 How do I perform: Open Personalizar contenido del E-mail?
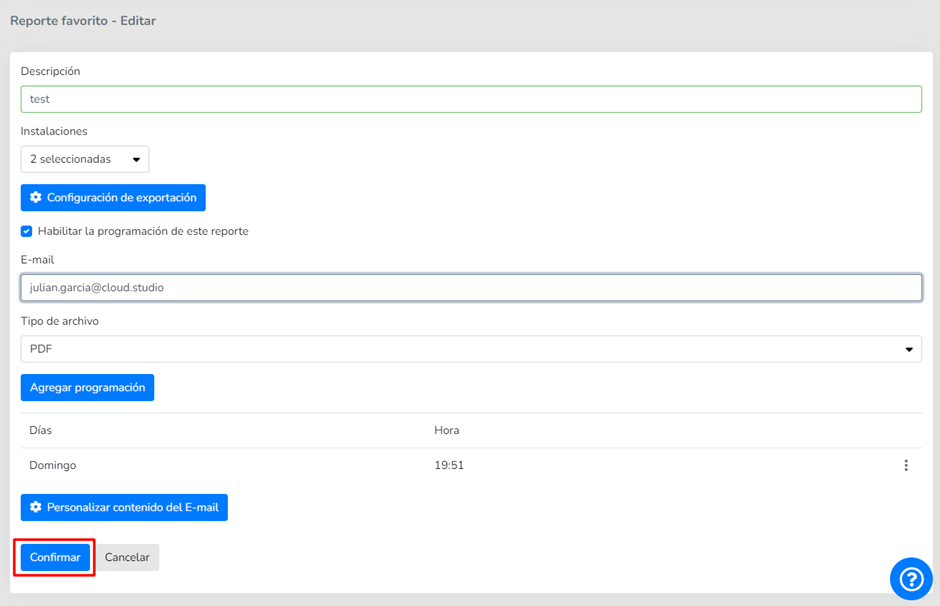[124, 508]
